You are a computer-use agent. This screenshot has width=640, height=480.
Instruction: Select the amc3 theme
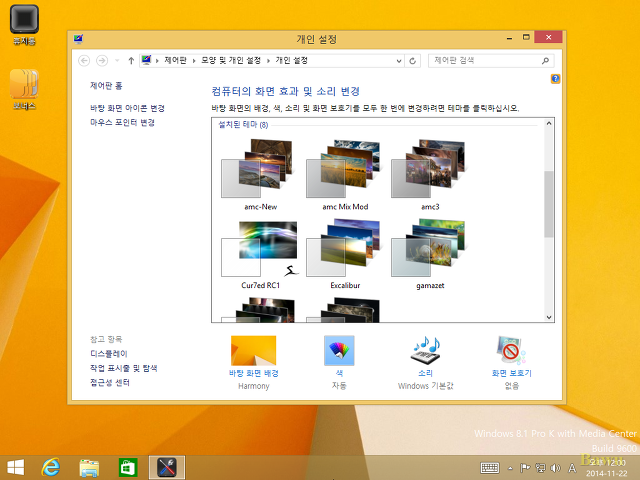tap(430, 175)
